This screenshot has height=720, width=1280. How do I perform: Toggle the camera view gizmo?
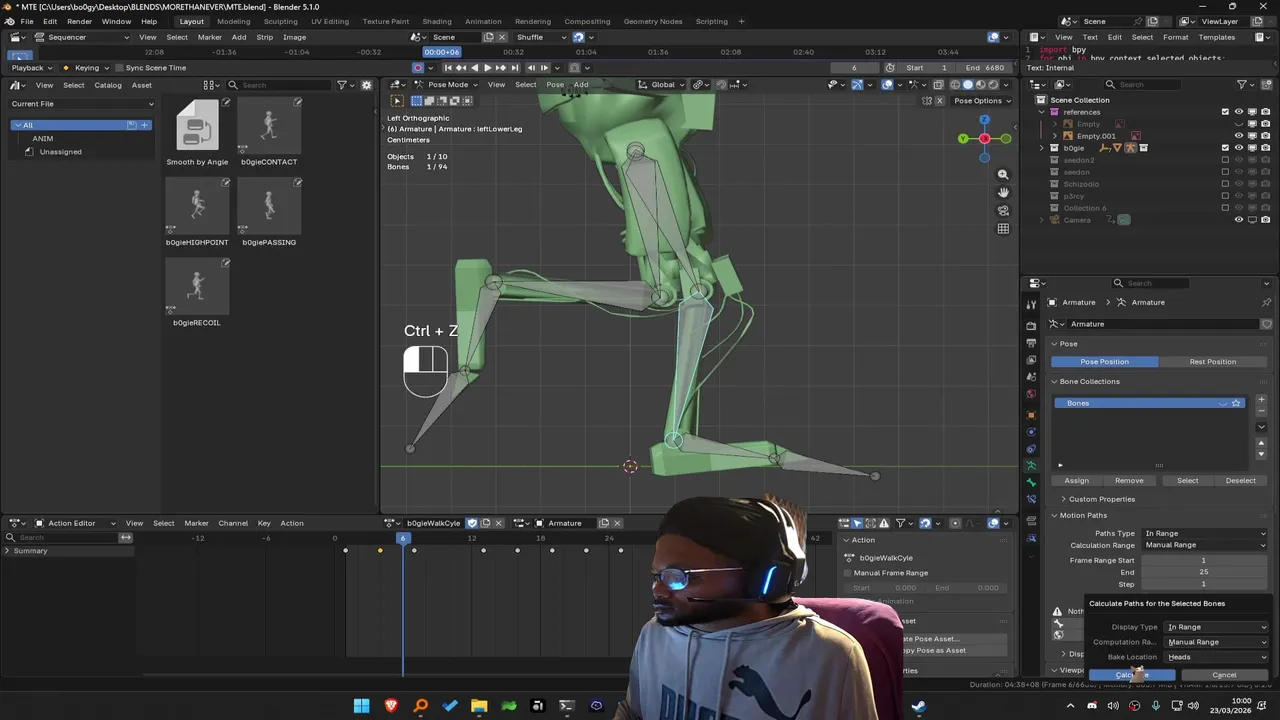1003,210
